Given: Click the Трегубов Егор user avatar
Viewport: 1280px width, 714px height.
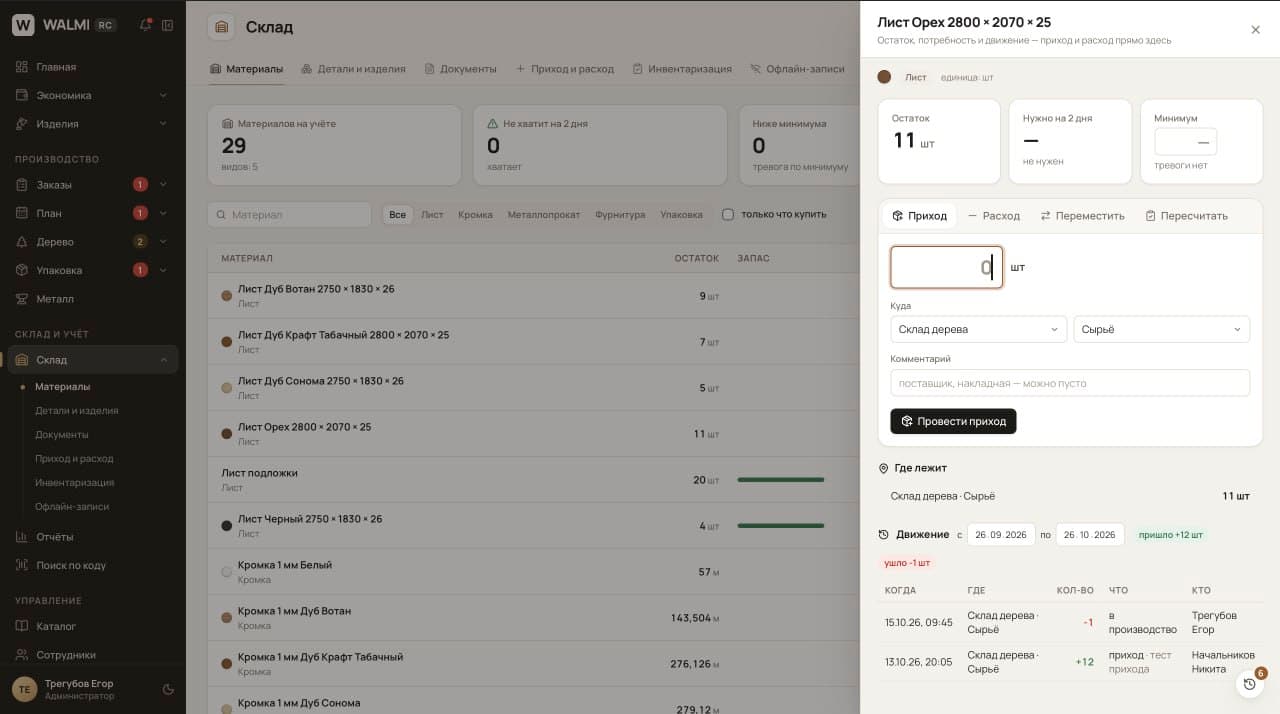Looking at the screenshot, I should 24,689.
